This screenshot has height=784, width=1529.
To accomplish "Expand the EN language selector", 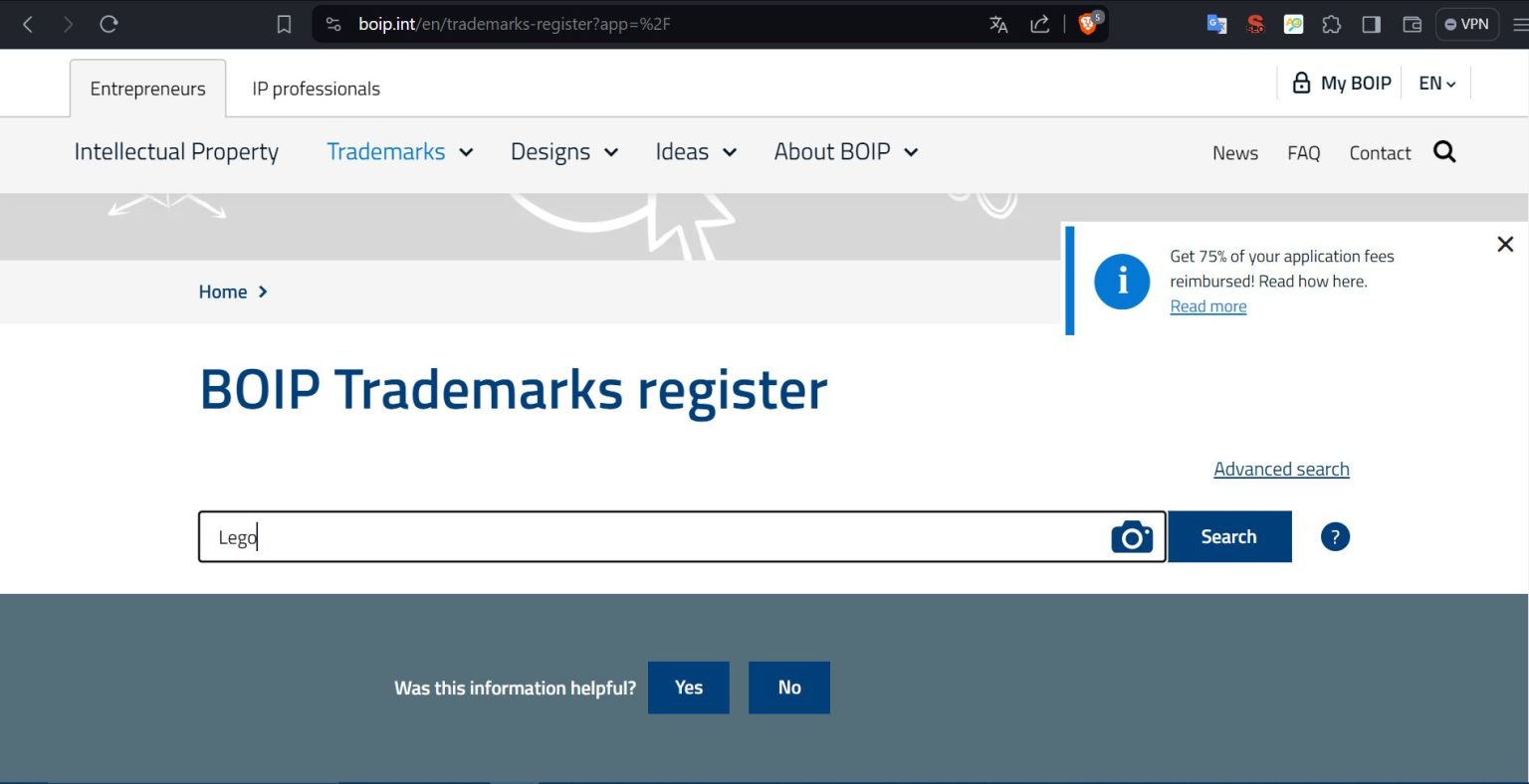I will [x=1436, y=83].
